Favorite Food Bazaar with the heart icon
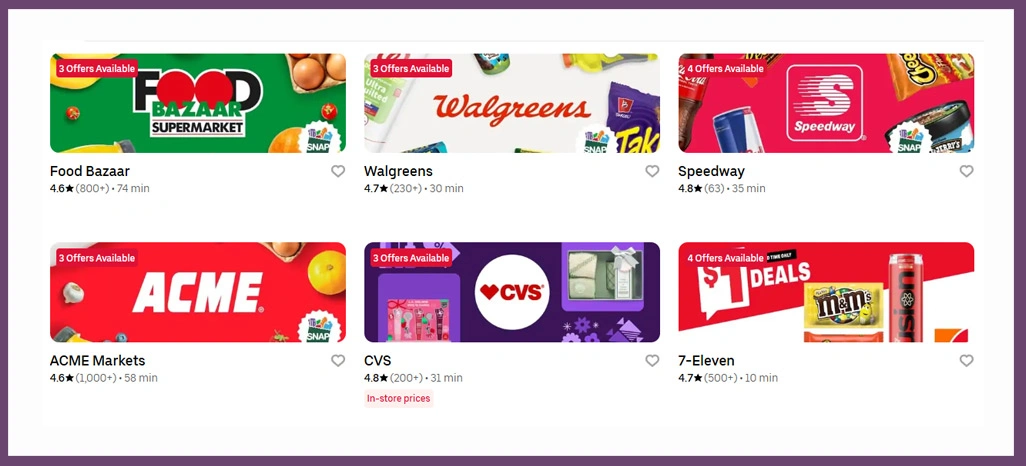 338,171
